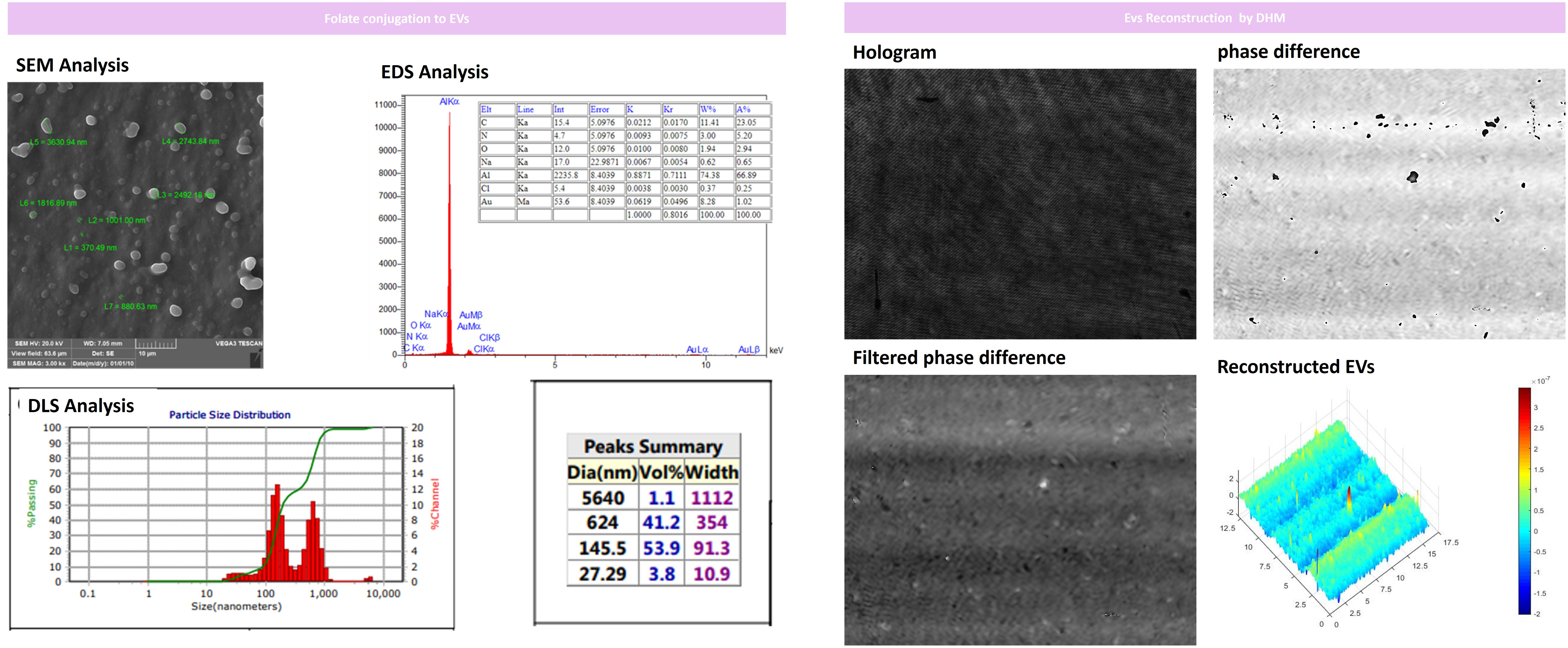Click the '×10⁻⁷' multiplier above the colorbar

(1541, 381)
